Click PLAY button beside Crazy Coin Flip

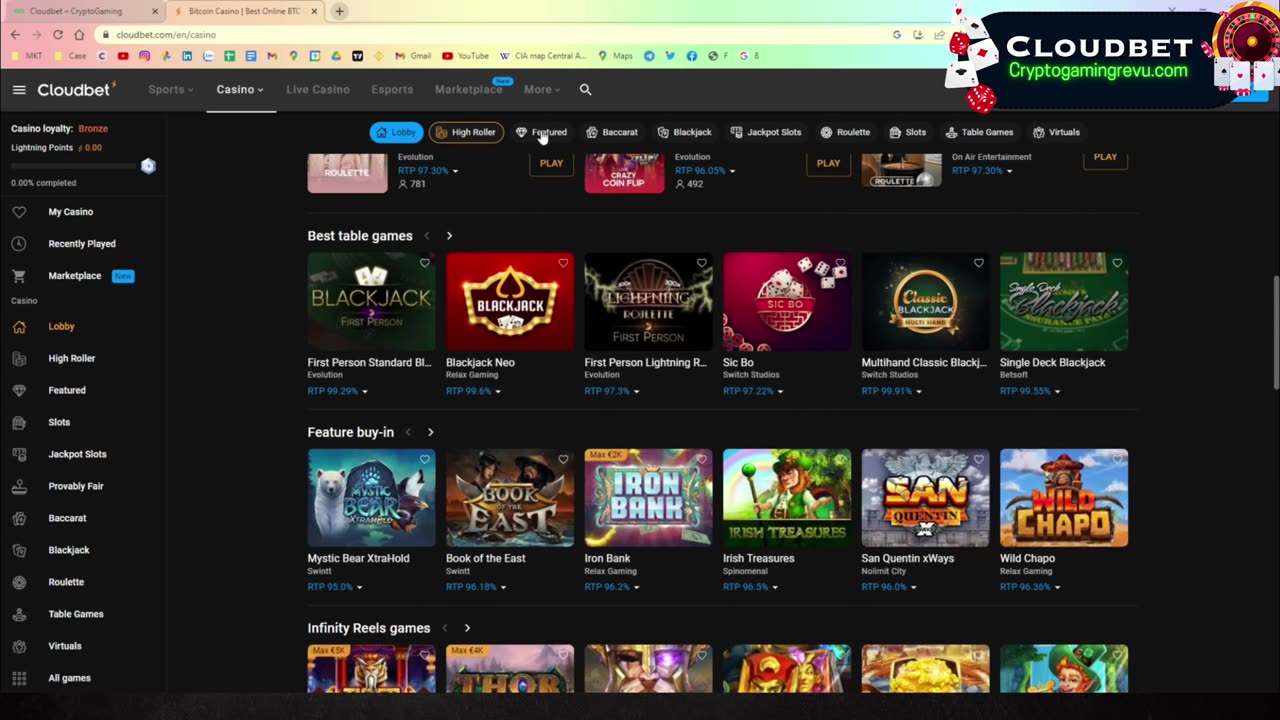point(828,164)
